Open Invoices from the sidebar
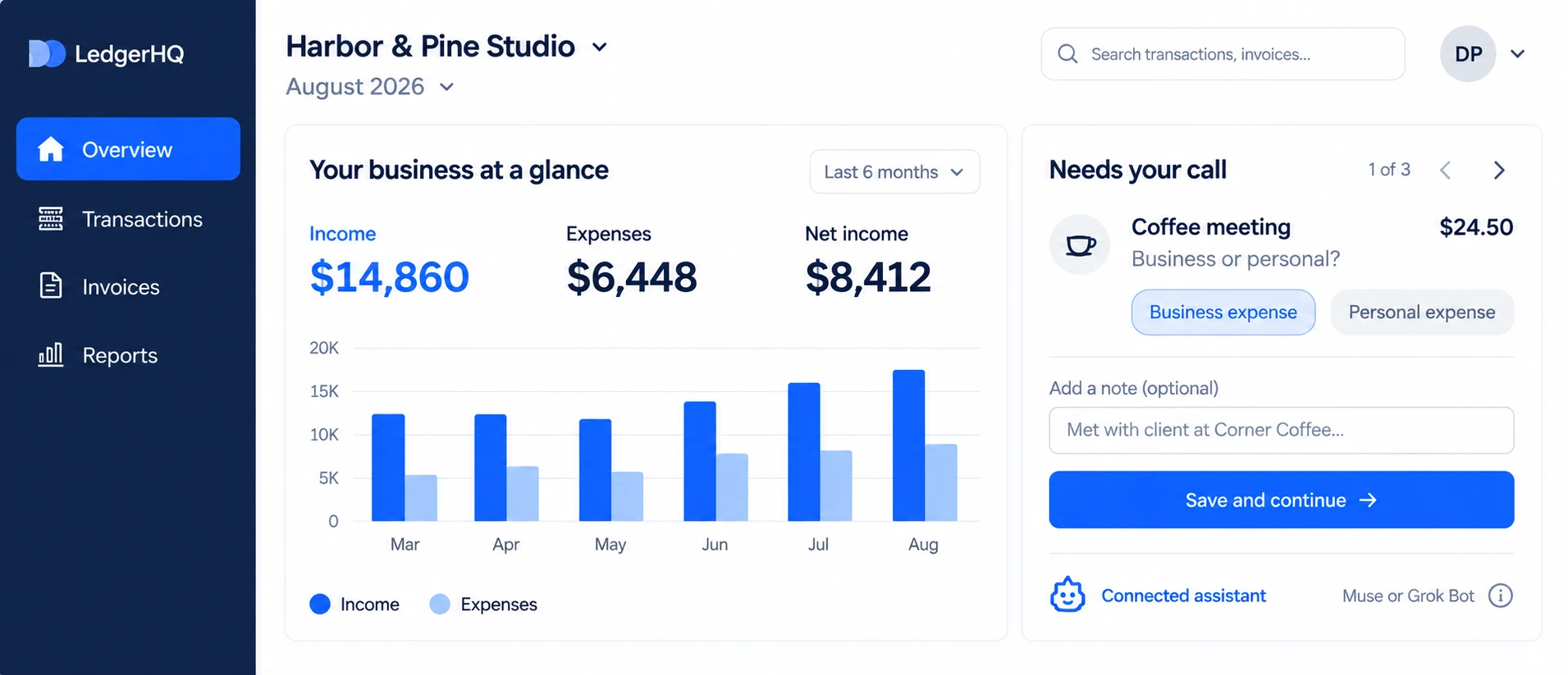The width and height of the screenshot is (1568, 675). coord(128,286)
